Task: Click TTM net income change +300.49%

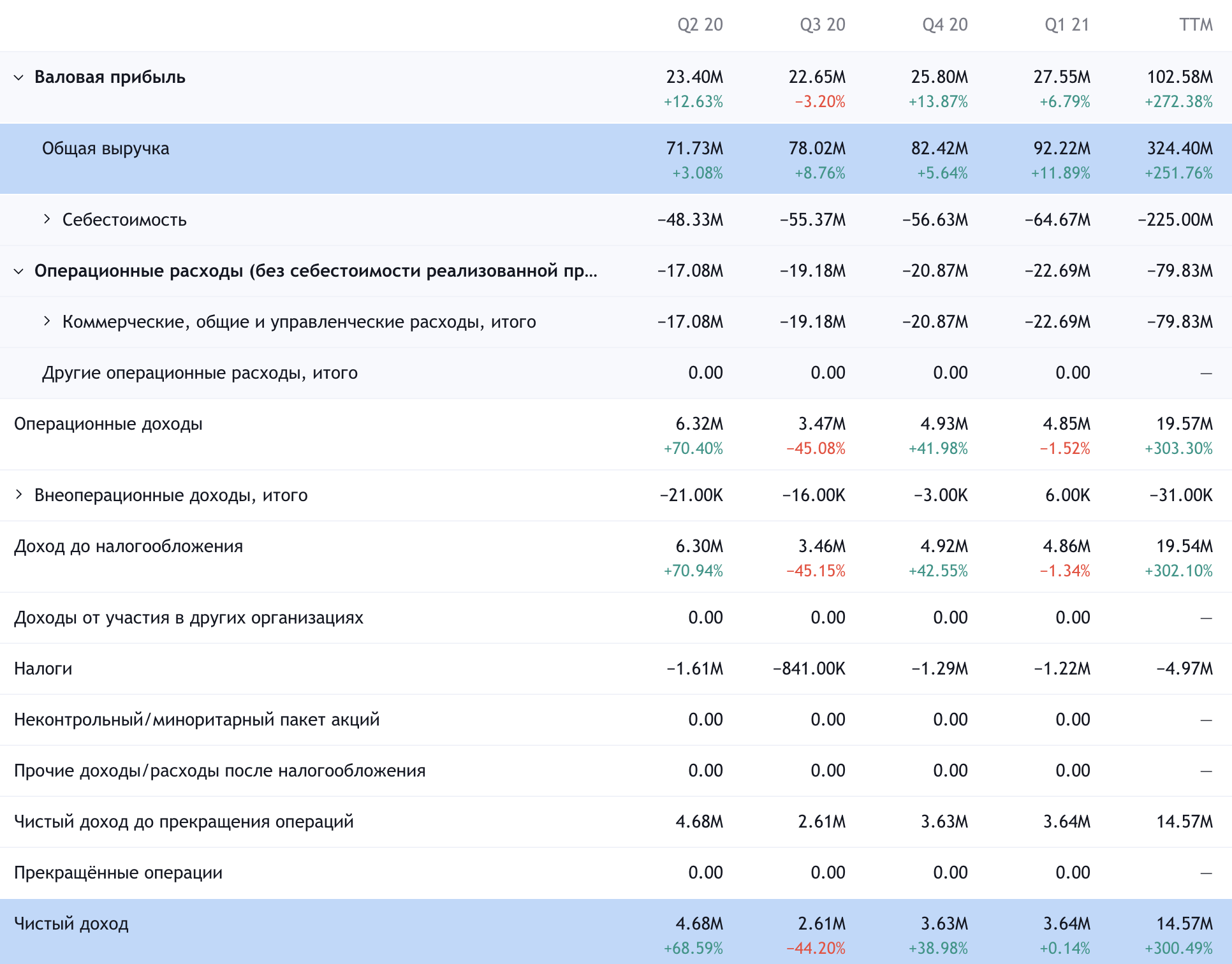Action: [1178, 949]
